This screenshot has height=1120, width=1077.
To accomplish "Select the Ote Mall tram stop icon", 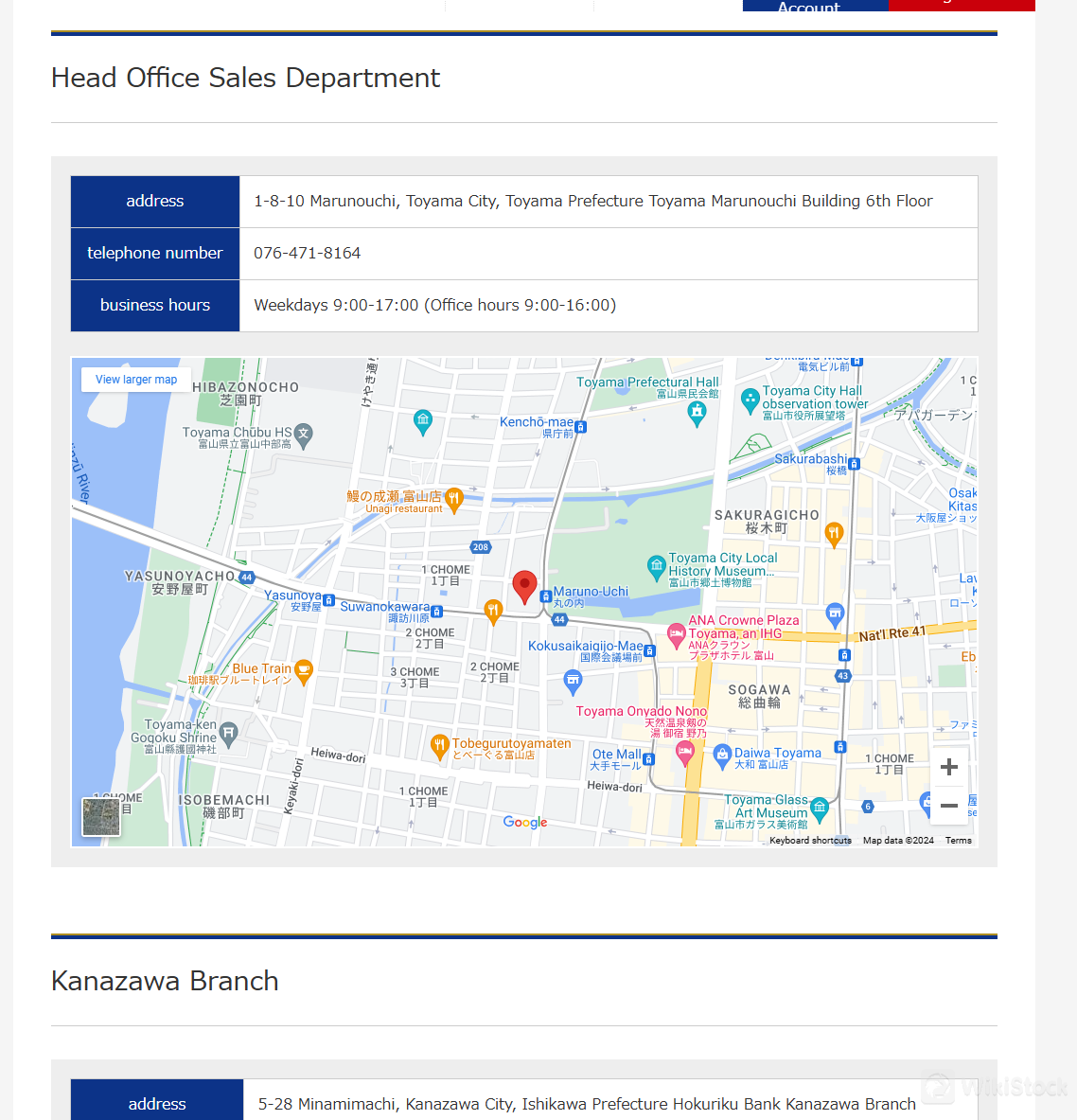I will (648, 759).
